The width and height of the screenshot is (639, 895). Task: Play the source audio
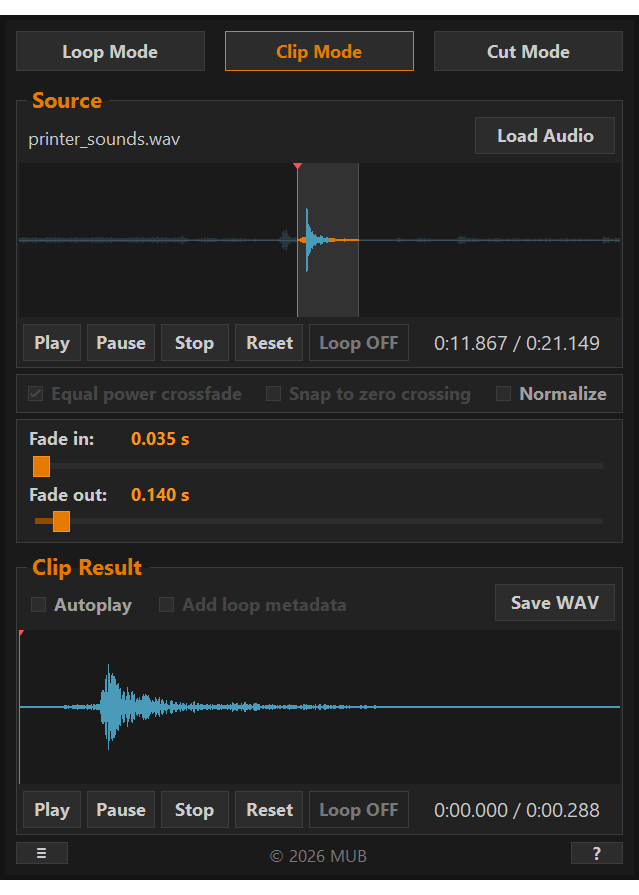pyautogui.click(x=52, y=342)
